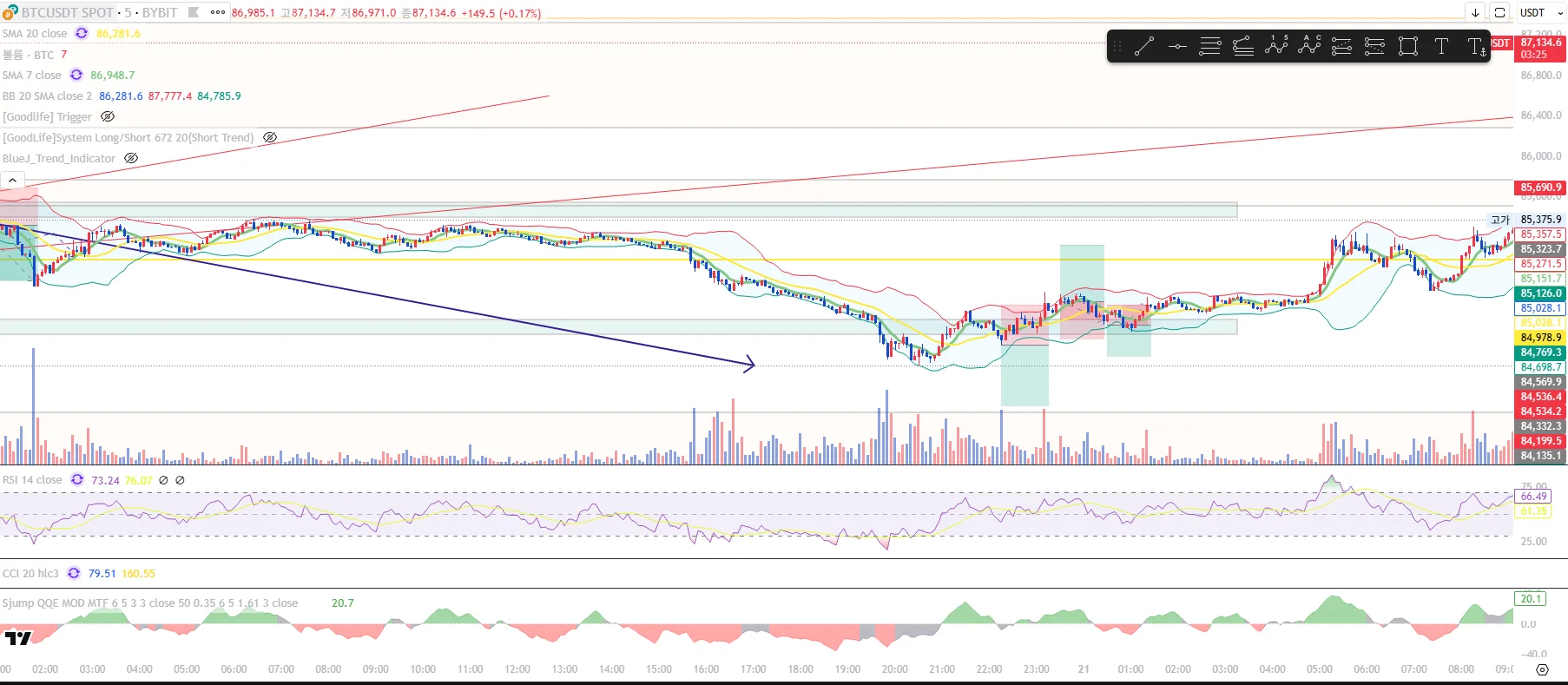Click the BB 20 SMA close 2 label
The height and width of the screenshot is (685, 1568).
click(x=47, y=96)
